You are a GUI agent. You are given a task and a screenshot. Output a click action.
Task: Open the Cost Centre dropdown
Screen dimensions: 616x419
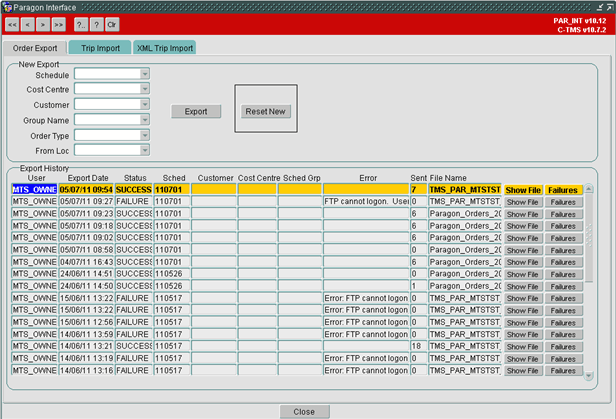(145, 89)
